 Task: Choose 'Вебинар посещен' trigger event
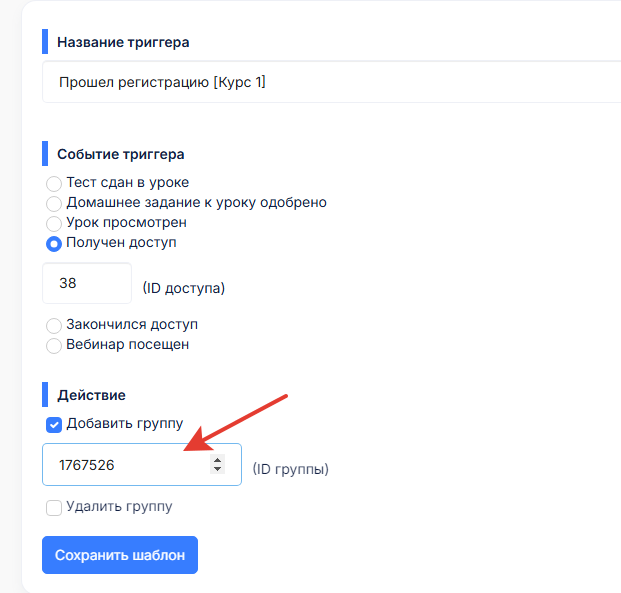click(54, 345)
